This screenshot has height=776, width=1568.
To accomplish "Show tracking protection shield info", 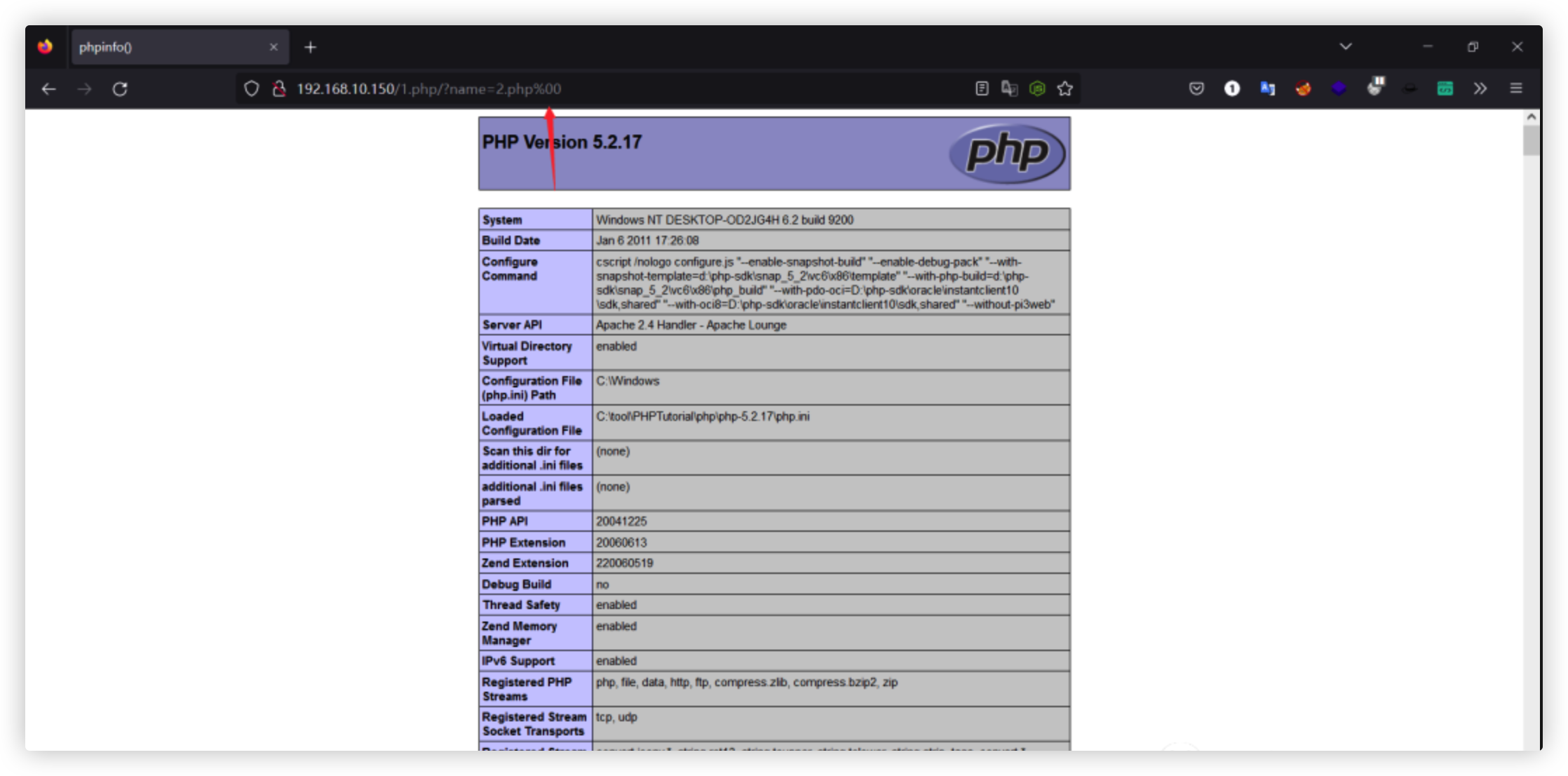I will (251, 89).
